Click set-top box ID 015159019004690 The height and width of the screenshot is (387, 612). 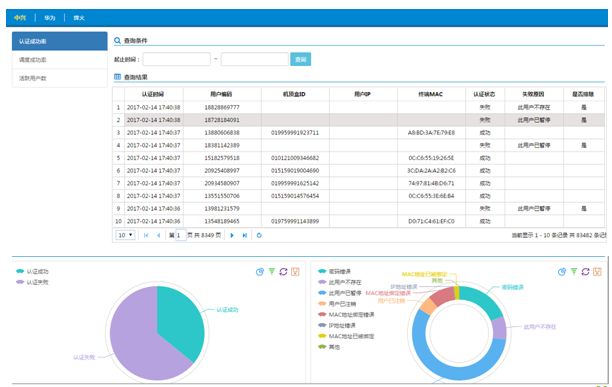pos(295,170)
